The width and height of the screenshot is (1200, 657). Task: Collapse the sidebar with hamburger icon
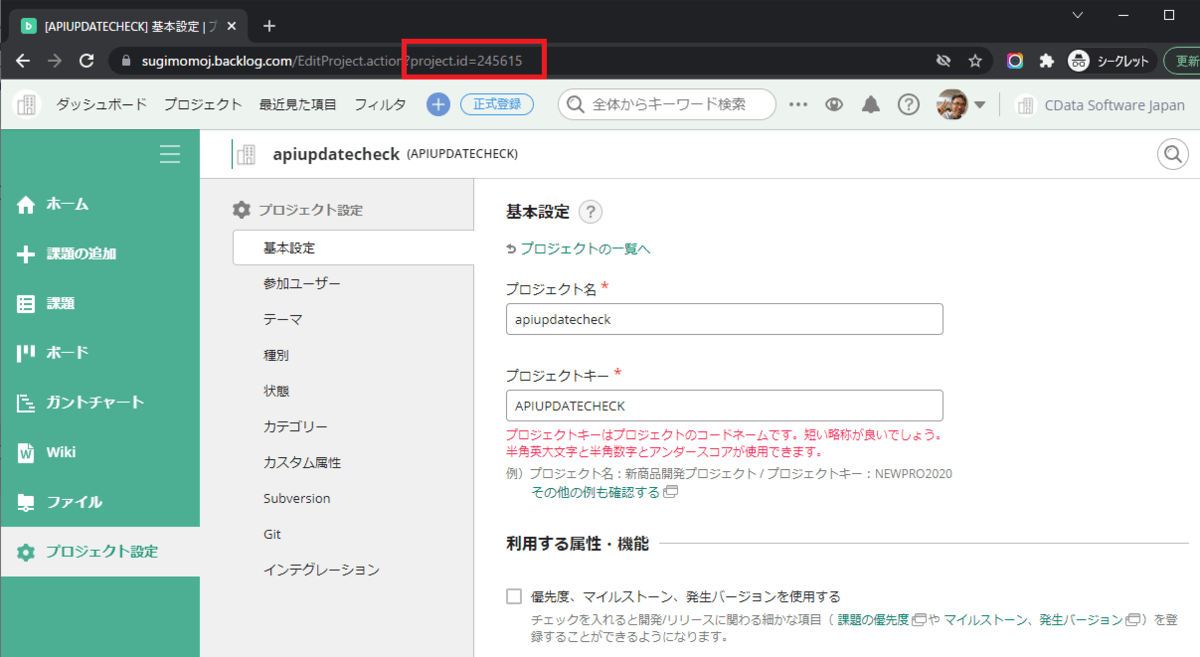click(170, 154)
